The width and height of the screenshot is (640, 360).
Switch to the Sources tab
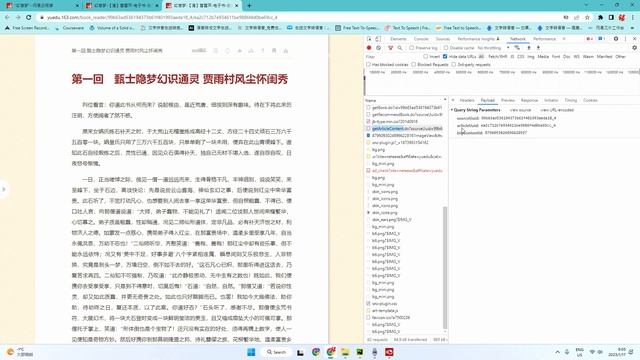tap(443, 39)
